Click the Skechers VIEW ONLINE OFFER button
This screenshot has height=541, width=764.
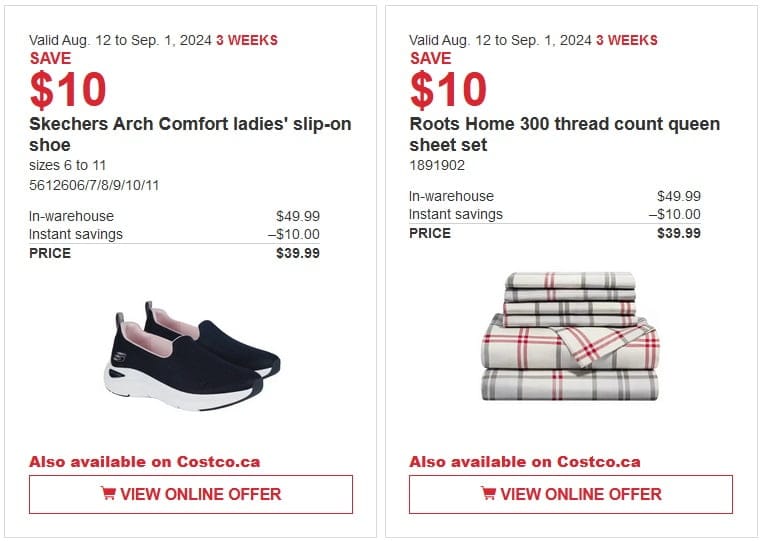pos(191,494)
